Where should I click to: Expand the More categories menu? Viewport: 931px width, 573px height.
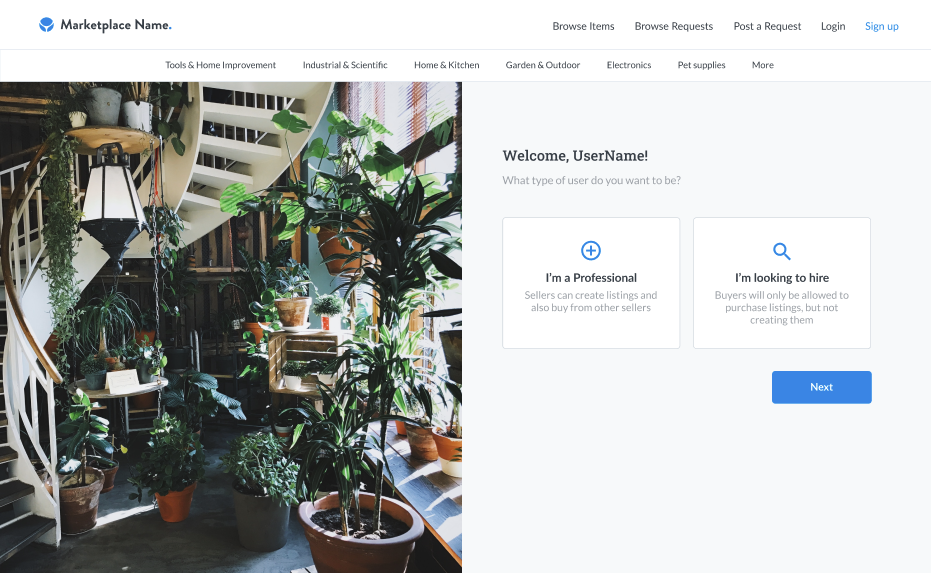click(x=762, y=65)
